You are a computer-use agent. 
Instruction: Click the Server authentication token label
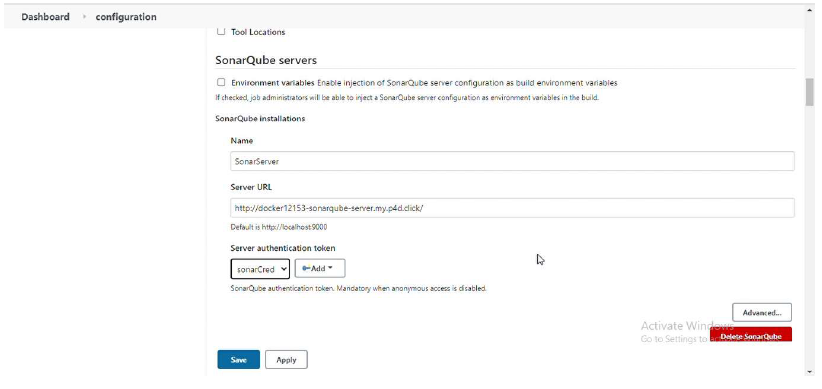pyautogui.click(x=283, y=248)
